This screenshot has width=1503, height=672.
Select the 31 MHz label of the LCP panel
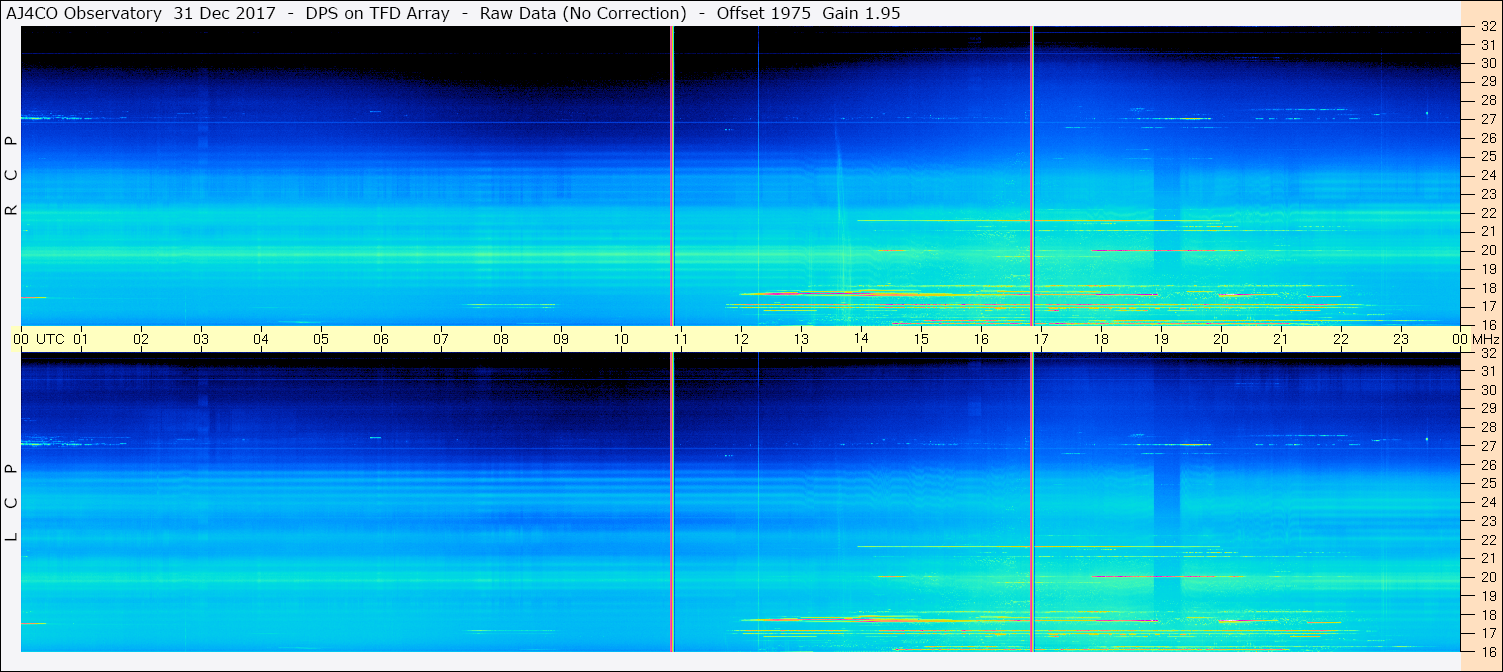coord(1487,371)
